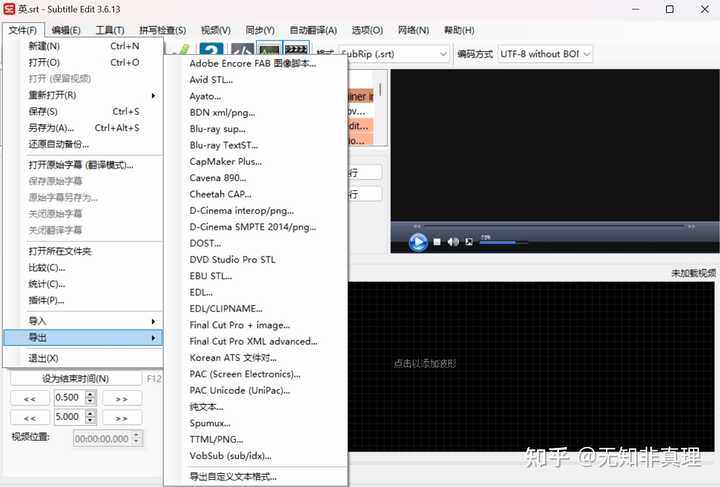720x487 pixels.
Task: Open the 网络(N) menu
Action: point(413,30)
